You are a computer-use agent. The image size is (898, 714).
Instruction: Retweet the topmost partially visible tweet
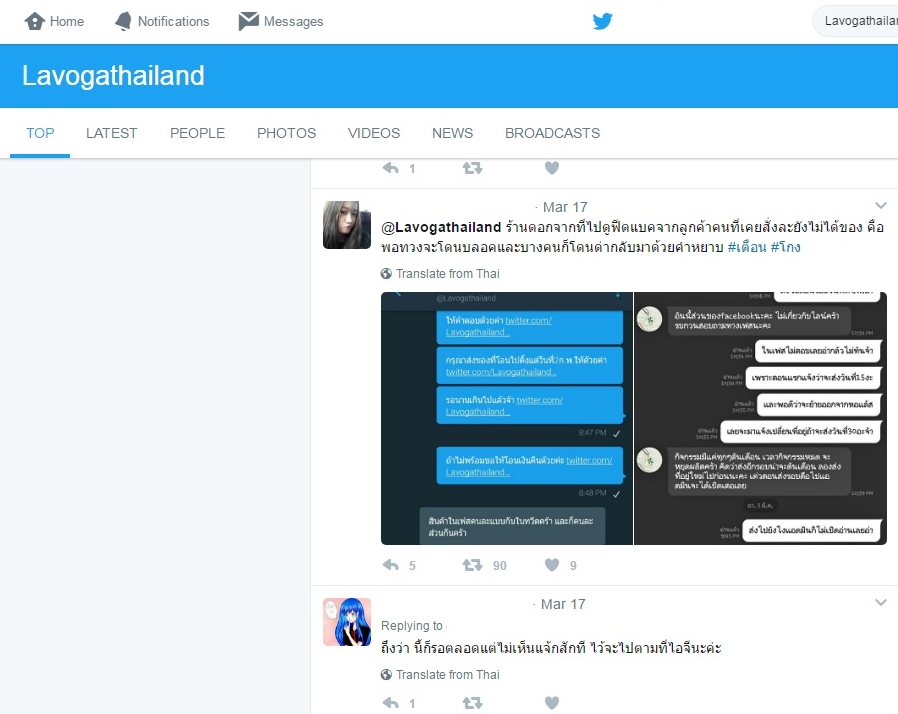click(472, 168)
